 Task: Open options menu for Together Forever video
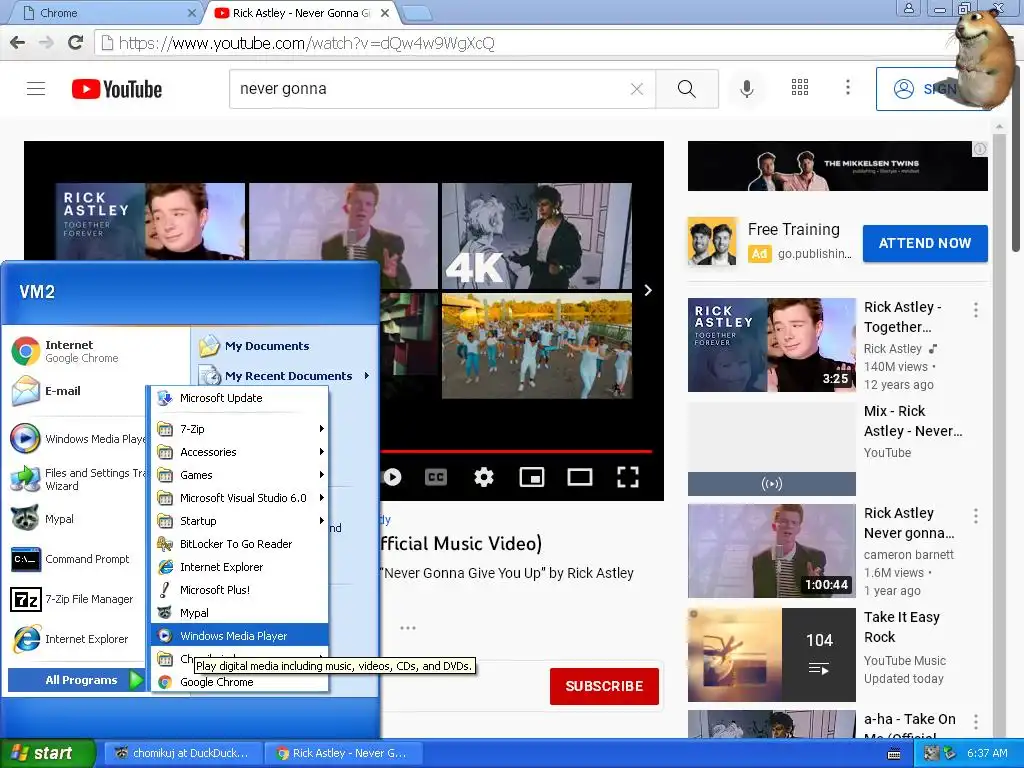tap(976, 310)
